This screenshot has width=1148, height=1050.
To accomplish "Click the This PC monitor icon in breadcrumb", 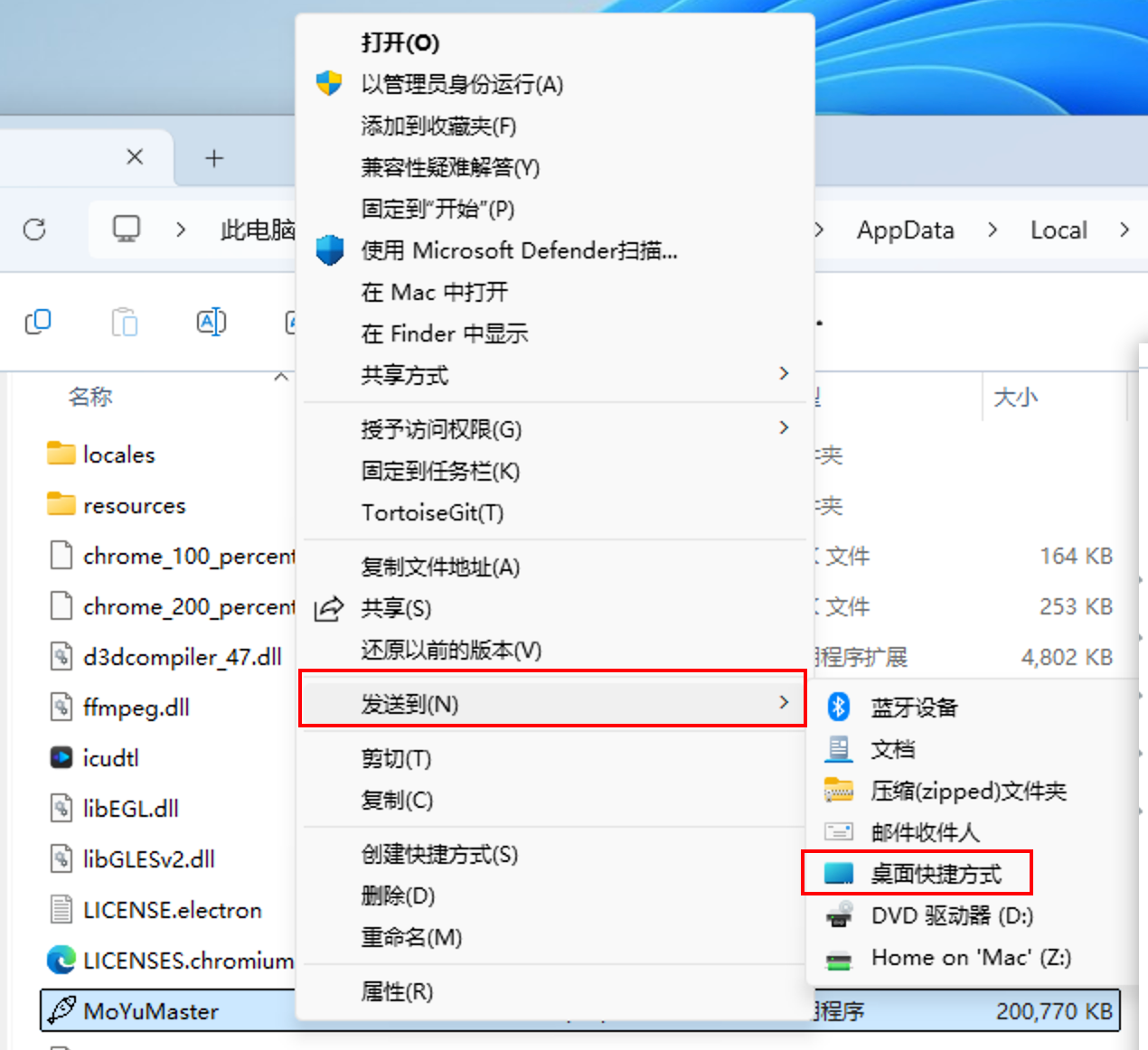I will click(126, 229).
